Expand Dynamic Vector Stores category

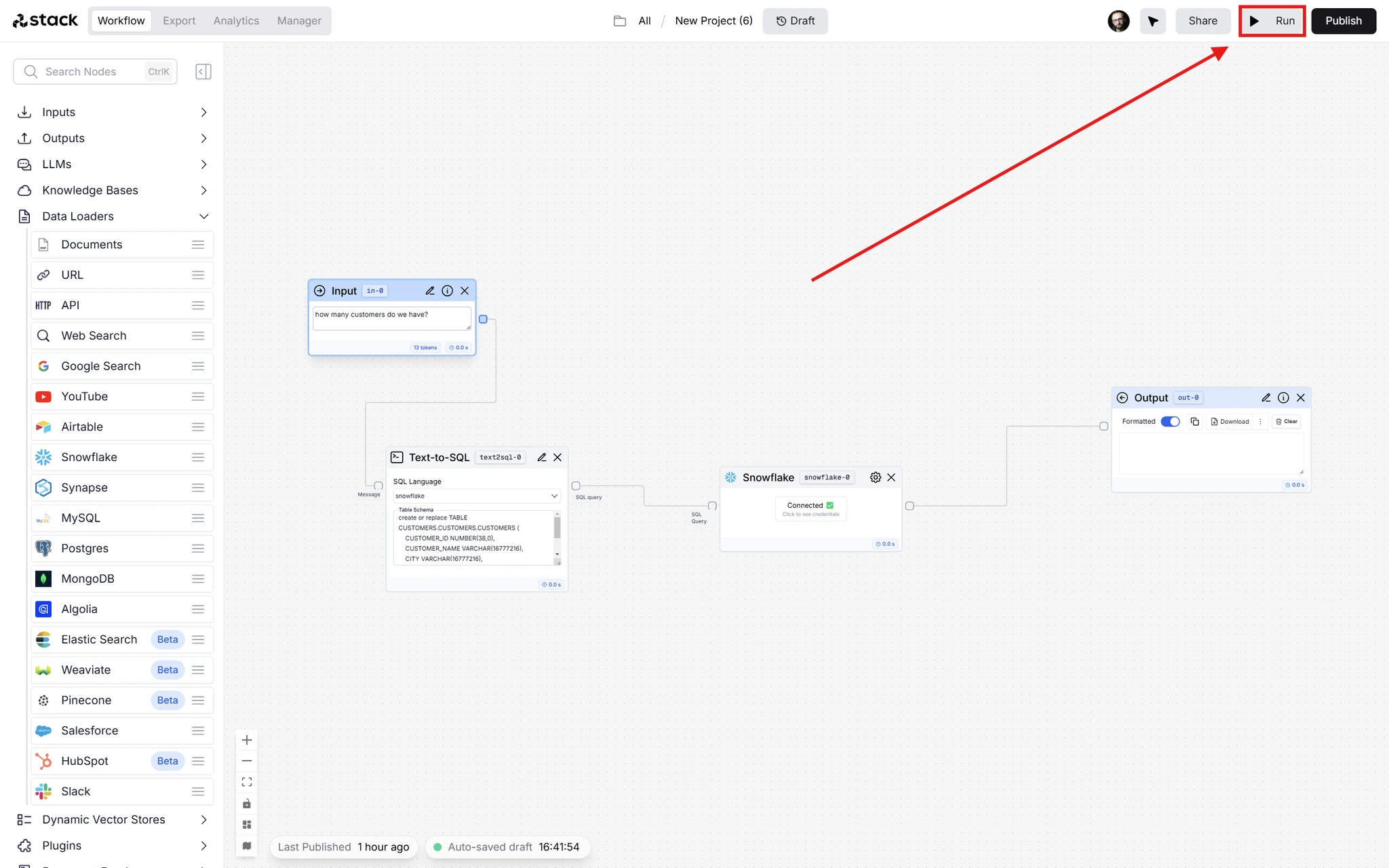click(113, 820)
